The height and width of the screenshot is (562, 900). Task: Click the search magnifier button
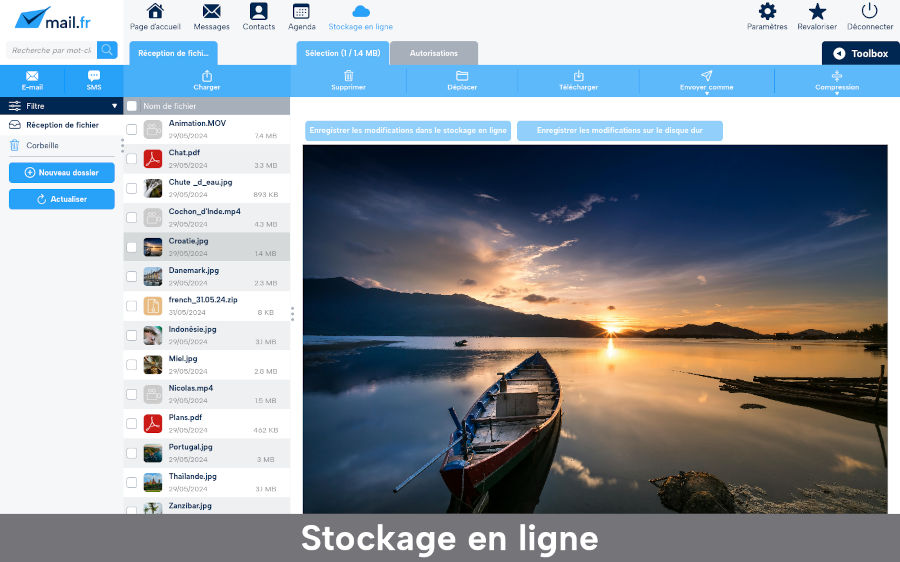[x=107, y=50]
